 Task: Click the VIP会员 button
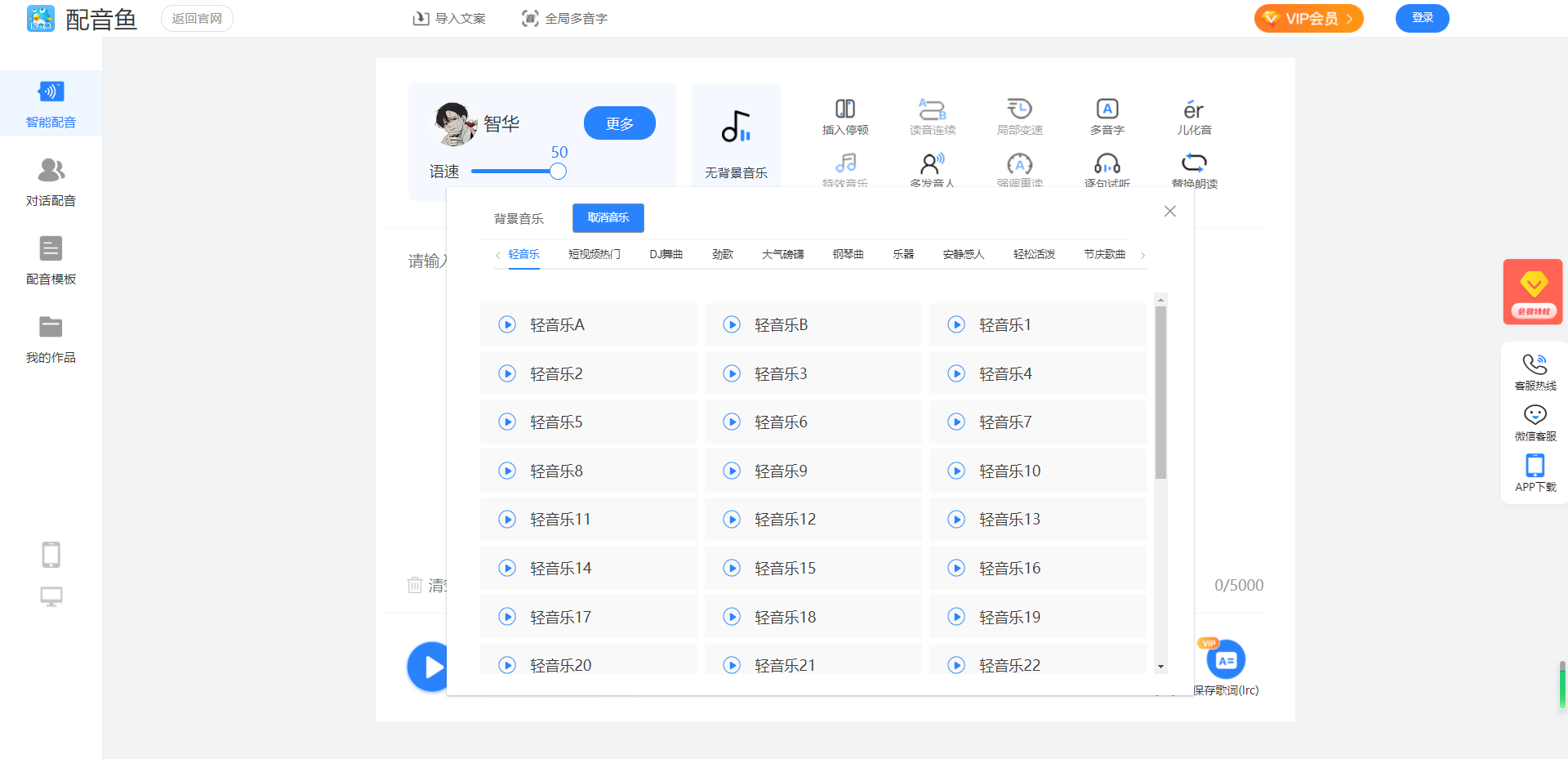[x=1309, y=18]
